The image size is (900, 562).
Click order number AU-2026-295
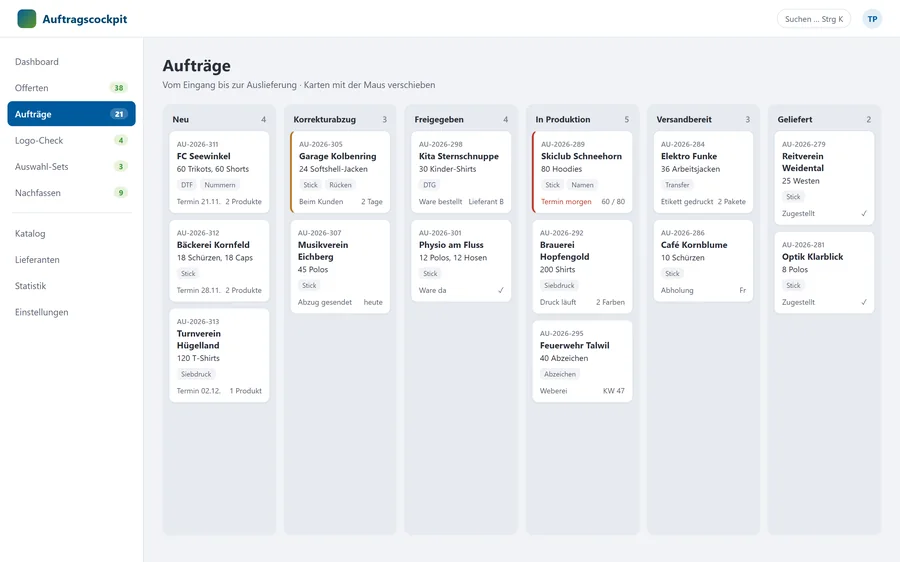pyautogui.click(x=561, y=333)
